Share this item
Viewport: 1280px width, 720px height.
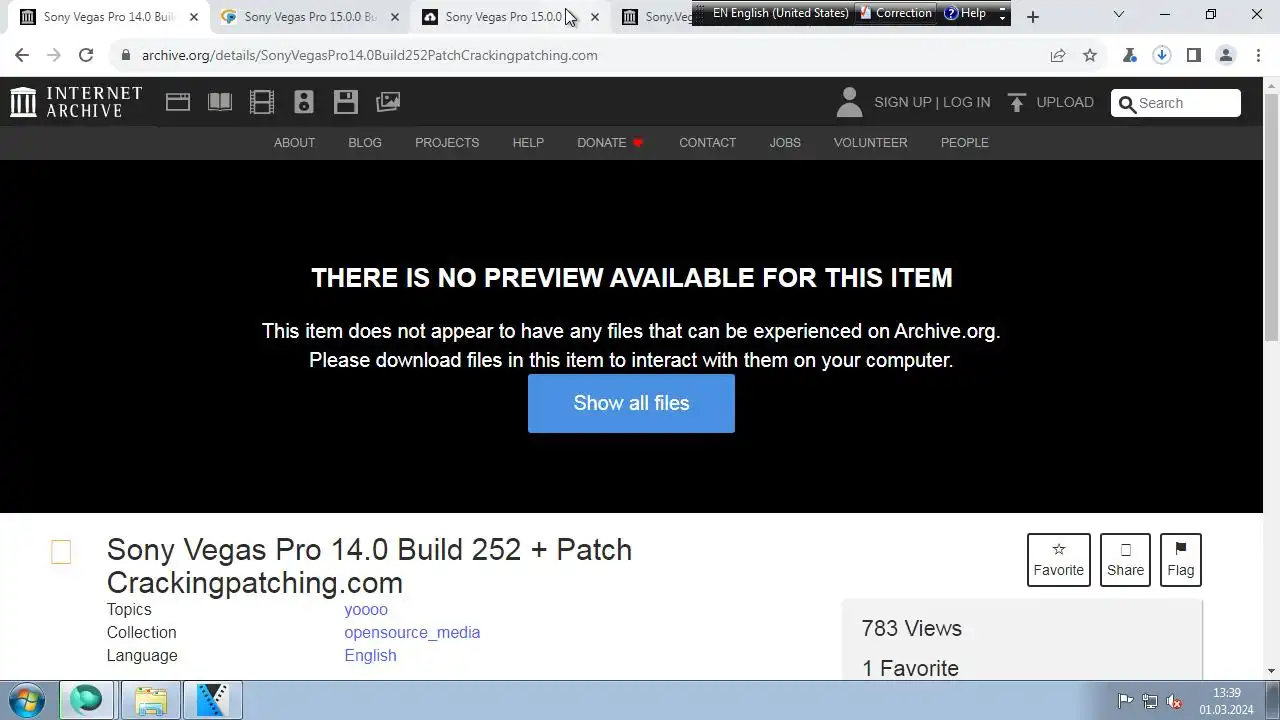pyautogui.click(x=1125, y=560)
